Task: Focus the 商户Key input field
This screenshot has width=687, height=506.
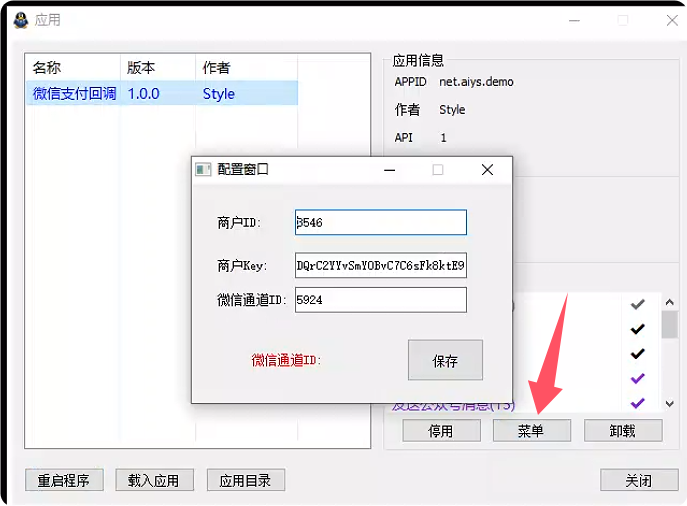Action: click(381, 265)
